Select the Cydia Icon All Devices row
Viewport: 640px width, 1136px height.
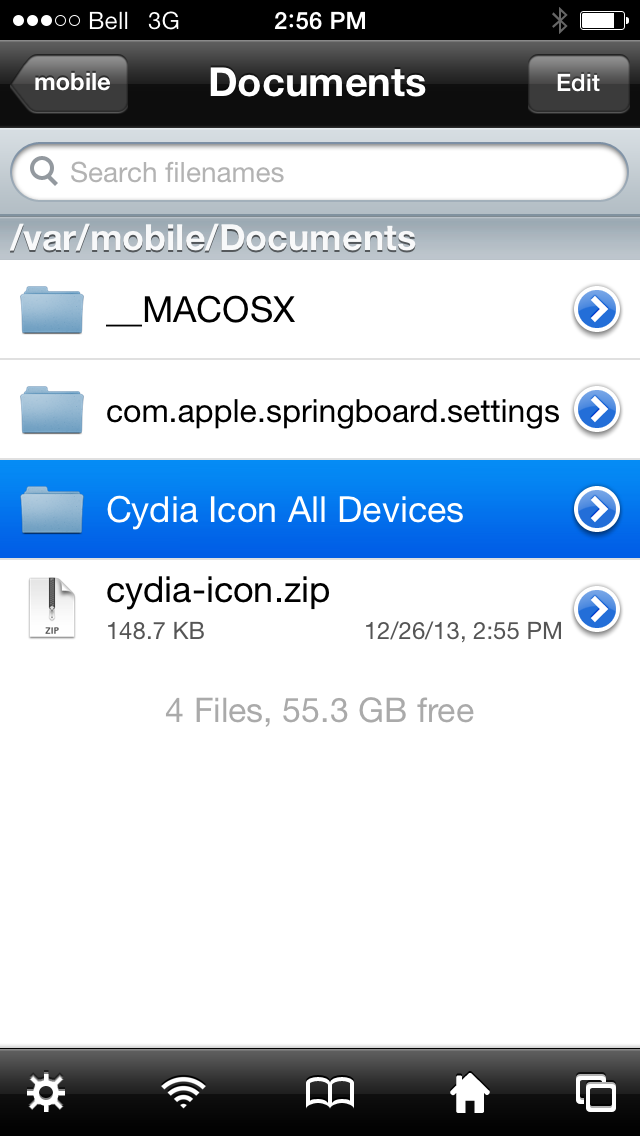pyautogui.click(x=320, y=509)
